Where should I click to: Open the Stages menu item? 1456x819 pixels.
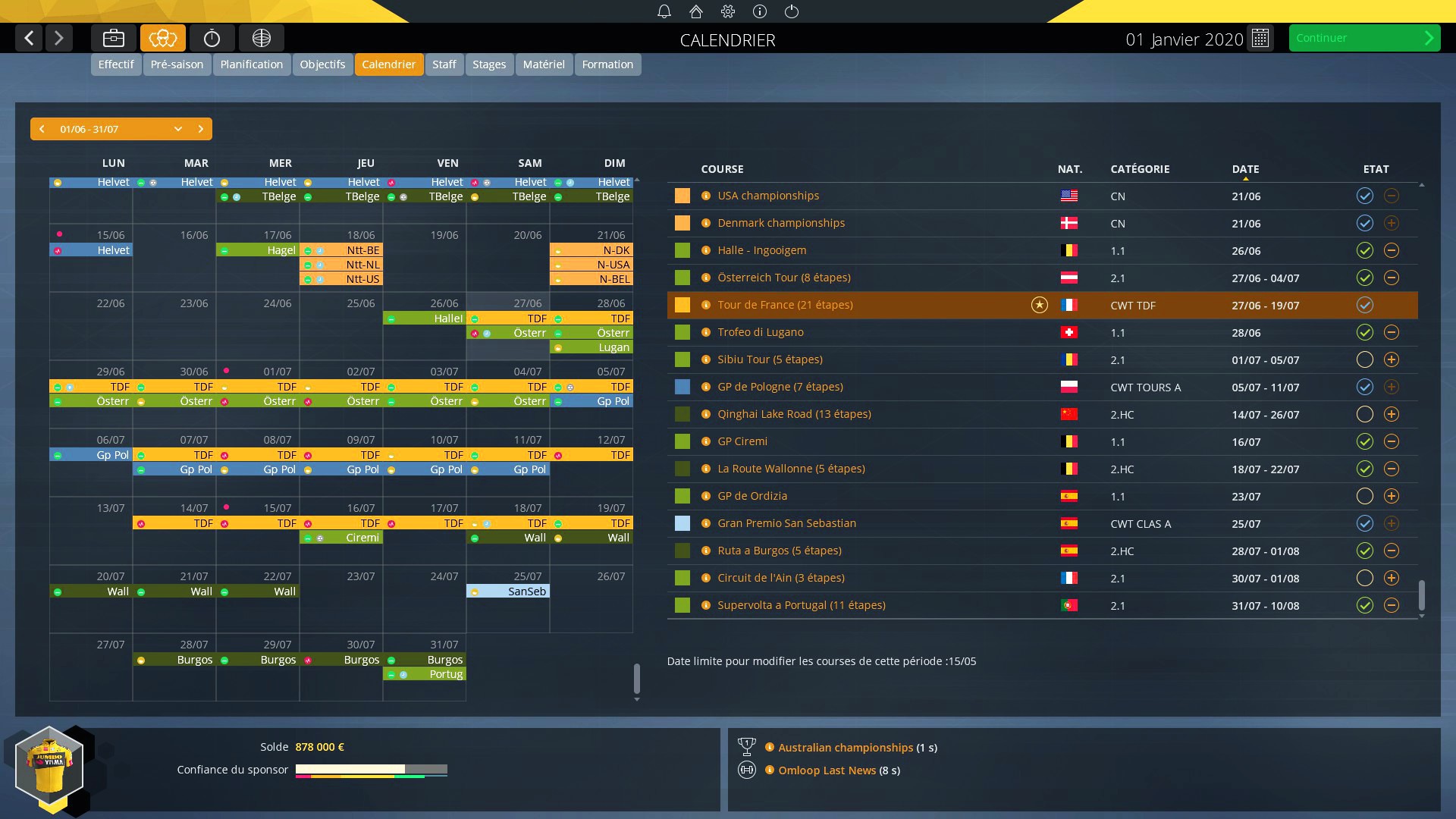[491, 64]
